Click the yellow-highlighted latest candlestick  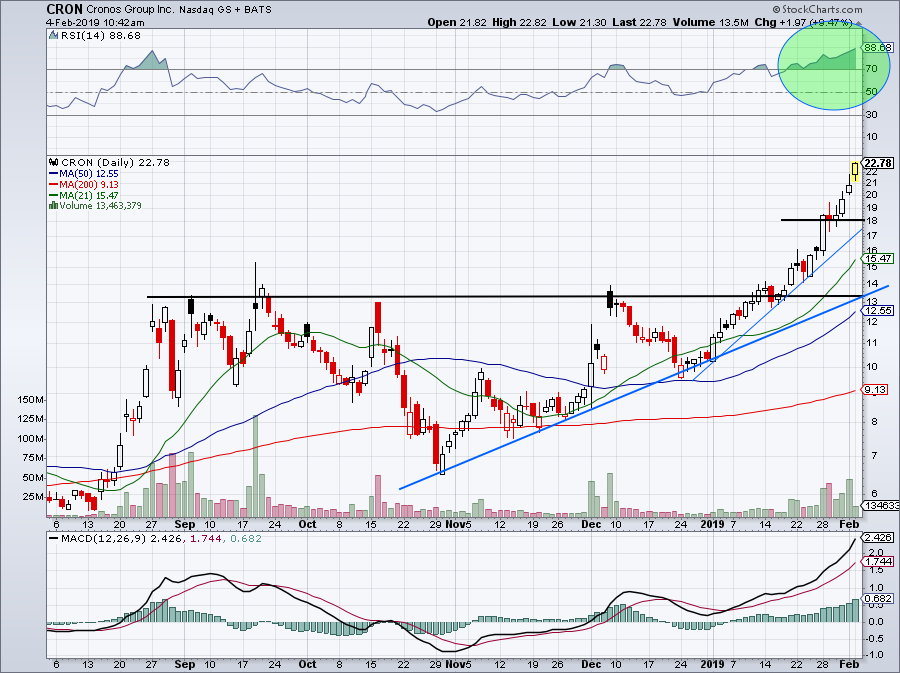(x=855, y=170)
